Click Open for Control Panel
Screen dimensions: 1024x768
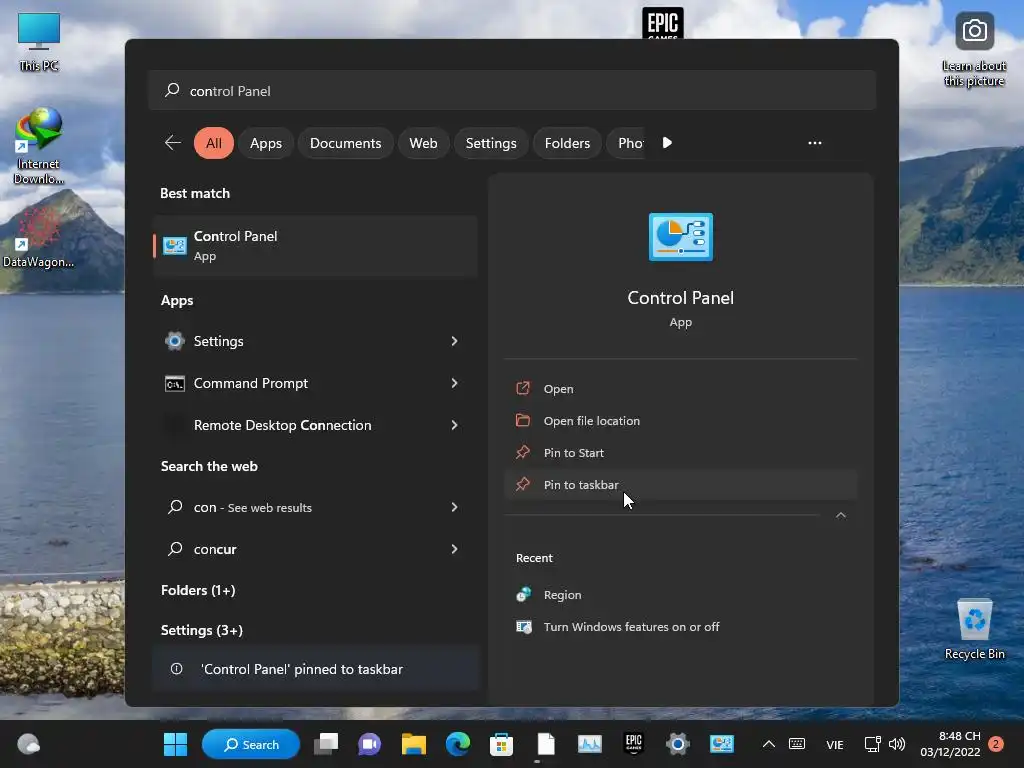point(680,389)
